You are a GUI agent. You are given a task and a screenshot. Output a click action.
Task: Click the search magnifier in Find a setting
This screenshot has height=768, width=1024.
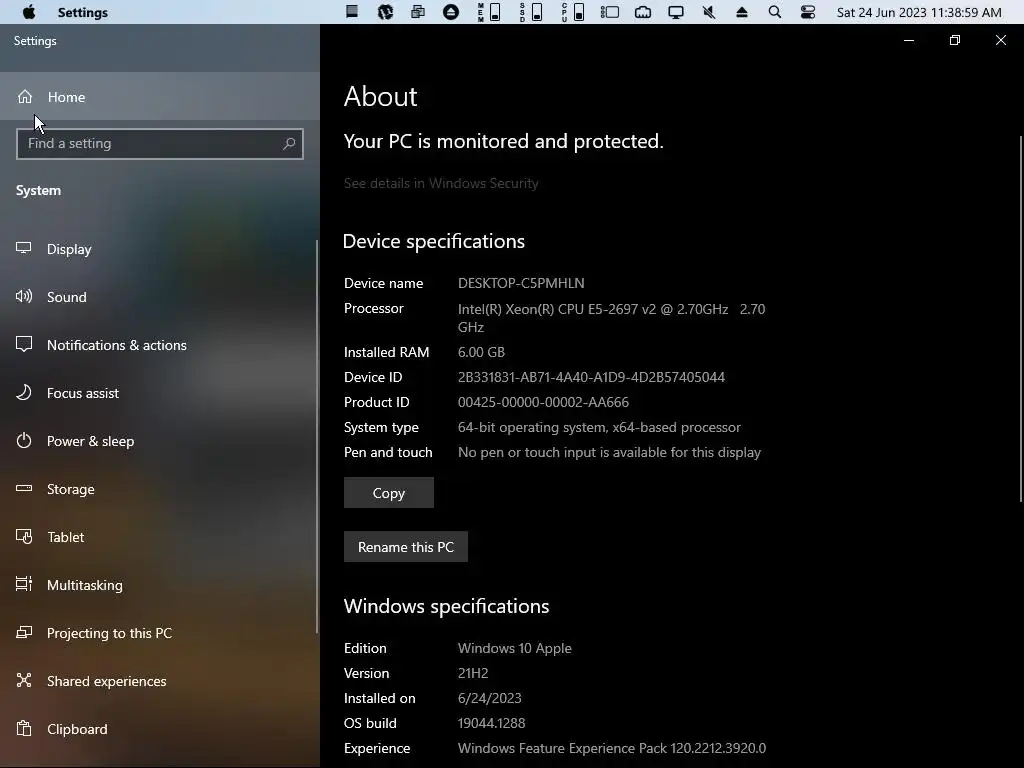[289, 144]
